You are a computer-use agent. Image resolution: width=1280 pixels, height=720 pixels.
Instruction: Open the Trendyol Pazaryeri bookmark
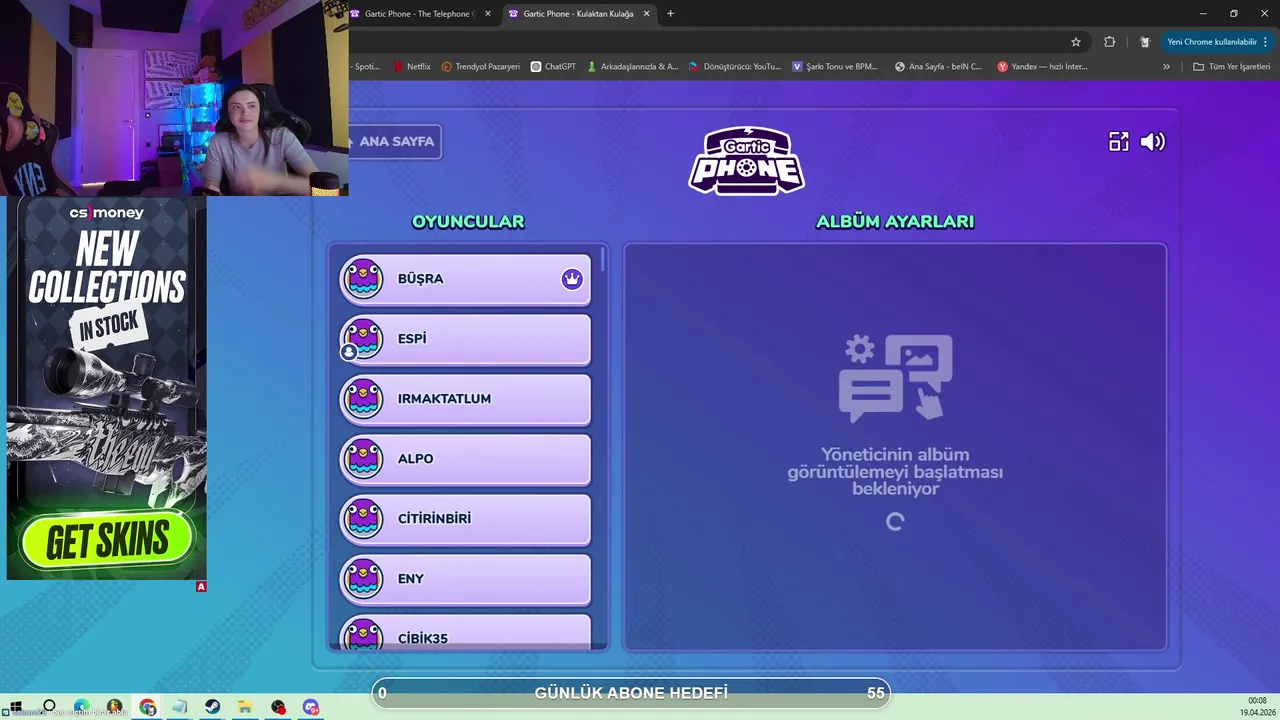481,67
